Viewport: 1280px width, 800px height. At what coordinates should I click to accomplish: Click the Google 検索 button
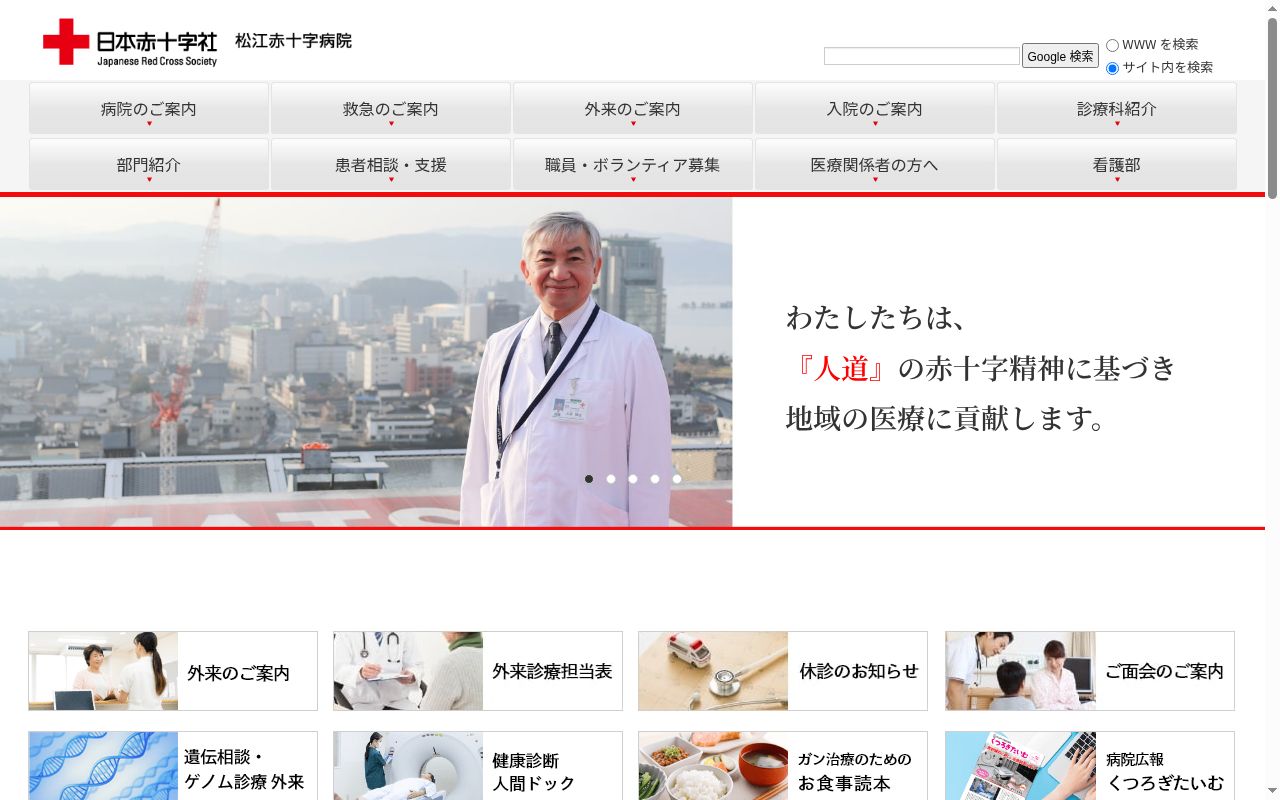click(1060, 56)
